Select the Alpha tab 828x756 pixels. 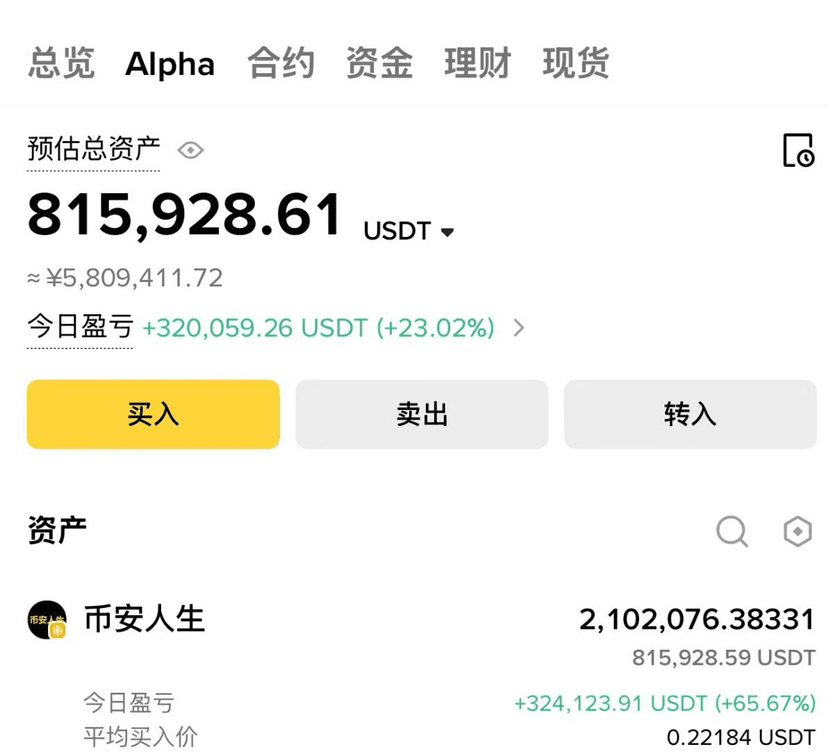(170, 64)
